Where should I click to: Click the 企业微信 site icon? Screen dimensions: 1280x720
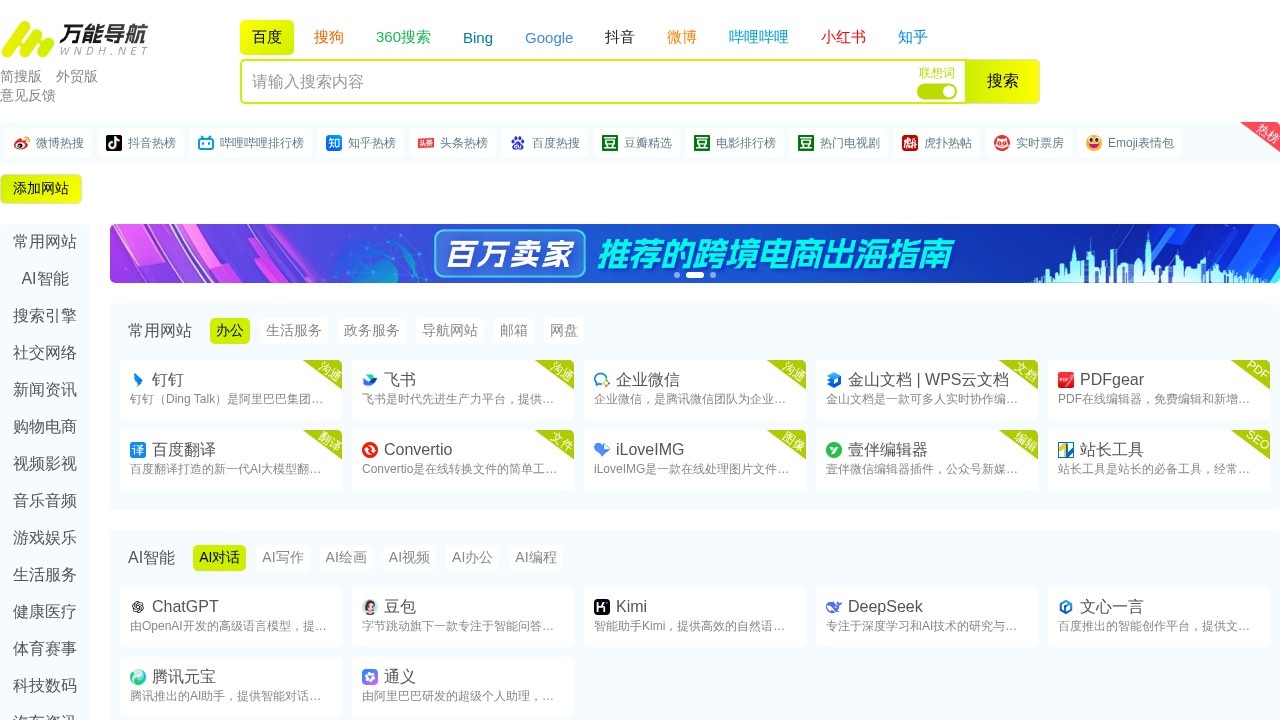[602, 380]
